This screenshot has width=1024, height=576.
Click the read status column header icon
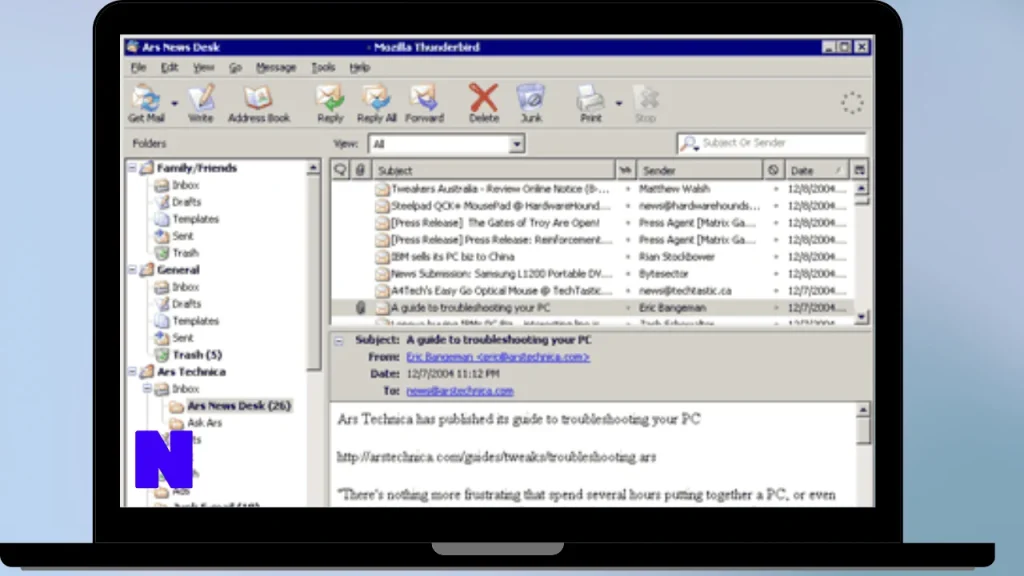625,170
